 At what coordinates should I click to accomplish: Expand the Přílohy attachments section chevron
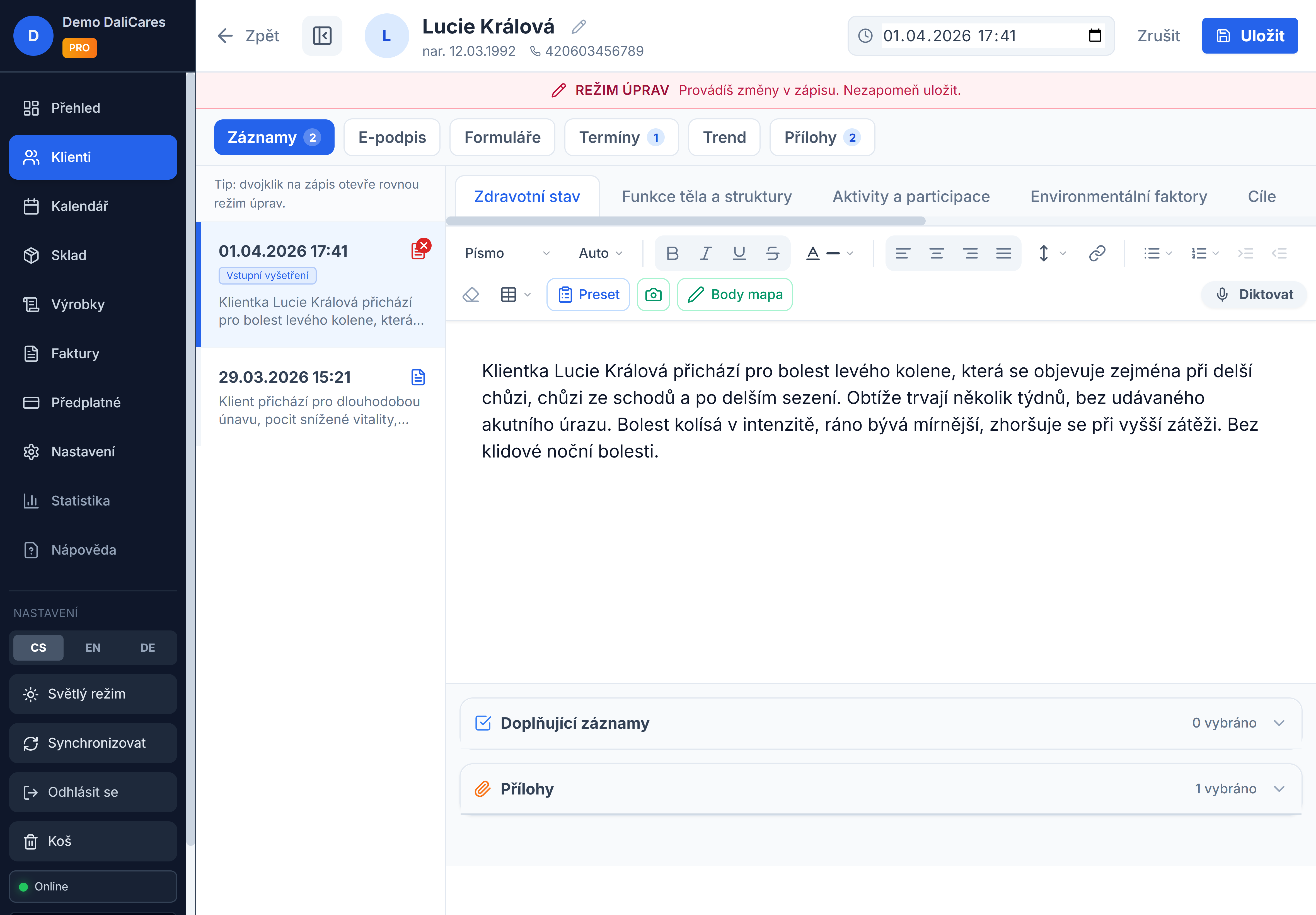(x=1279, y=789)
